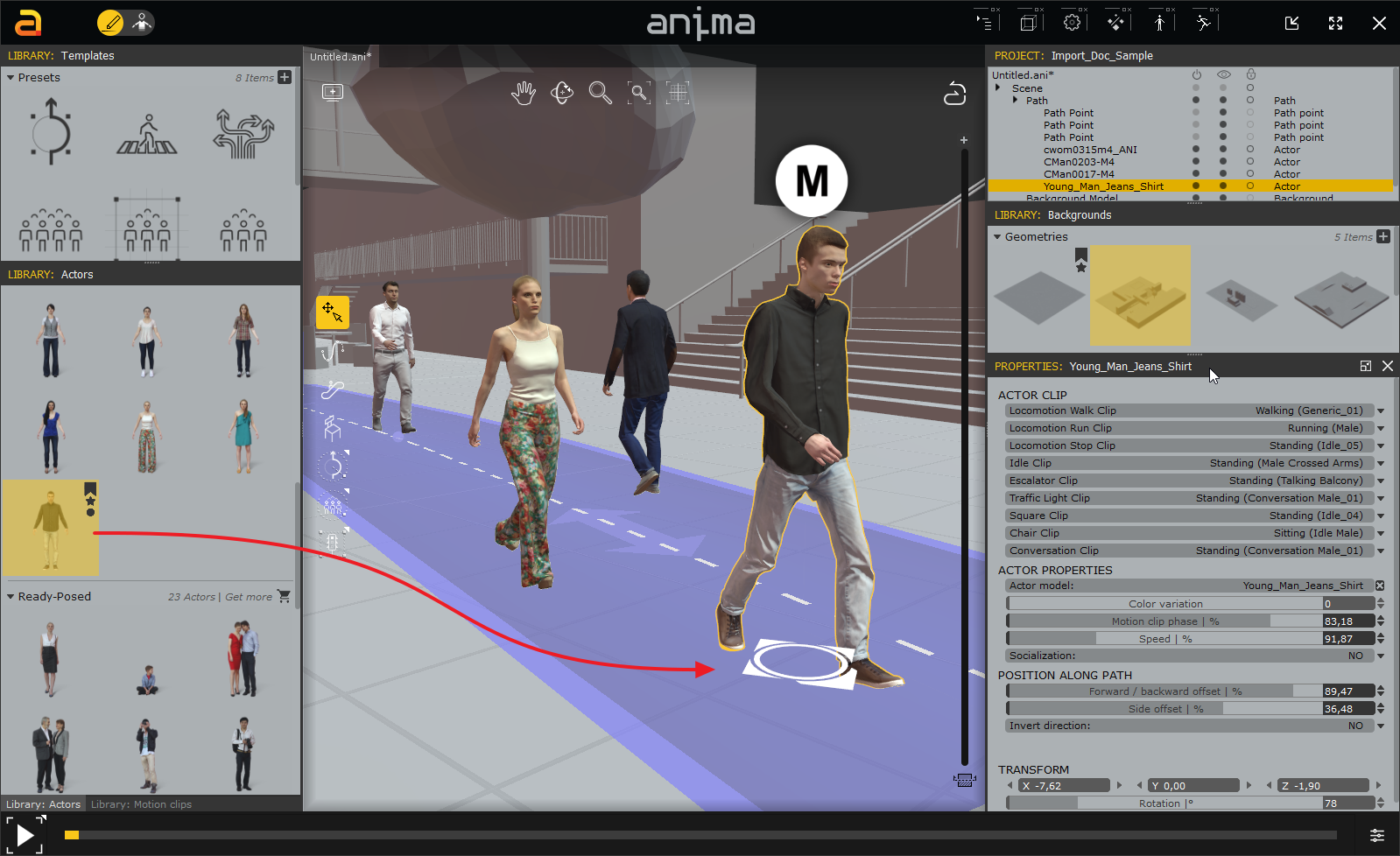Select the crowd area tool
The image size is (1400, 856).
pos(333,505)
